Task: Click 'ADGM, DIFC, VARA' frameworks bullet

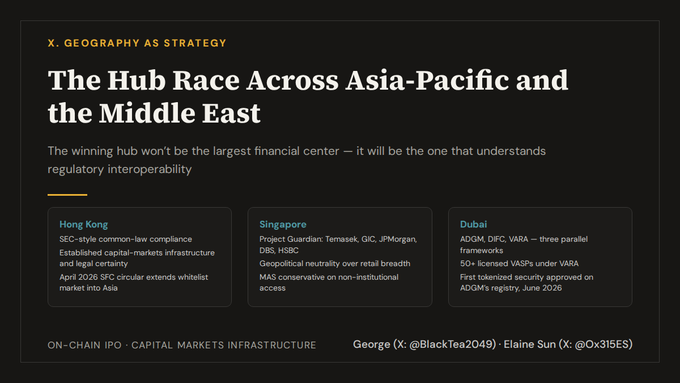Action: (x=524, y=245)
